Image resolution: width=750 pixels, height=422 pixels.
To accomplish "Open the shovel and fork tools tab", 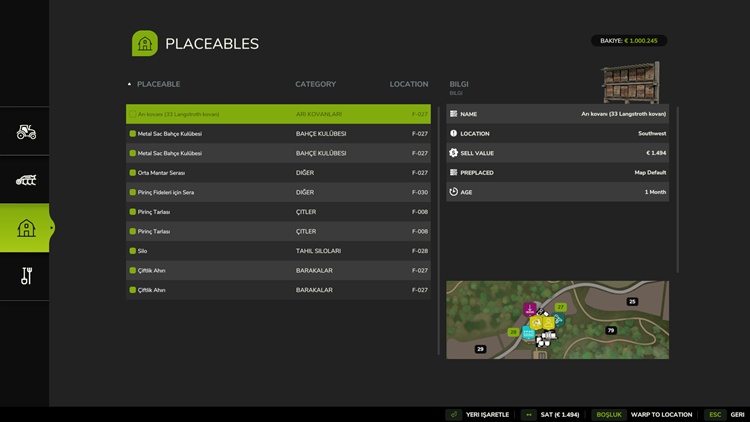I will (x=26, y=276).
